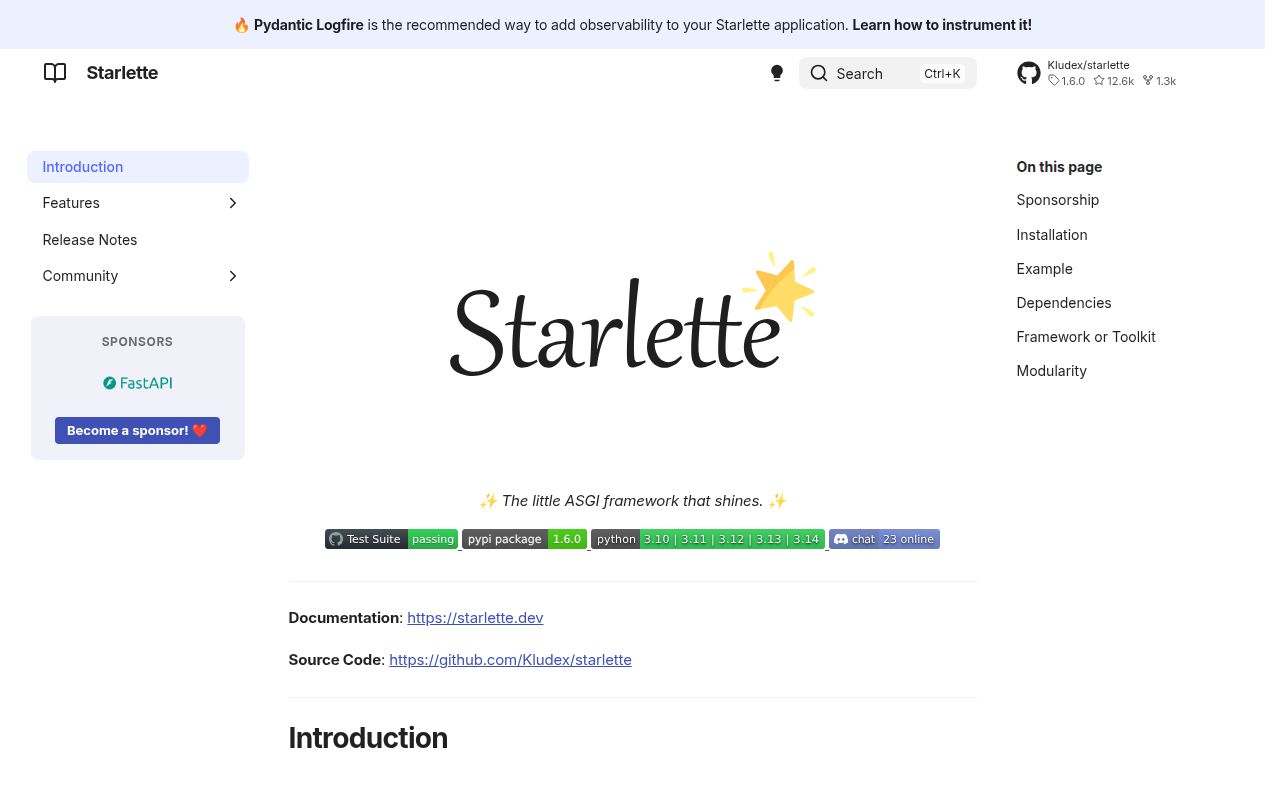The image size is (1280, 800).
Task: Click the magnifier icon in the search box
Action: pos(818,73)
